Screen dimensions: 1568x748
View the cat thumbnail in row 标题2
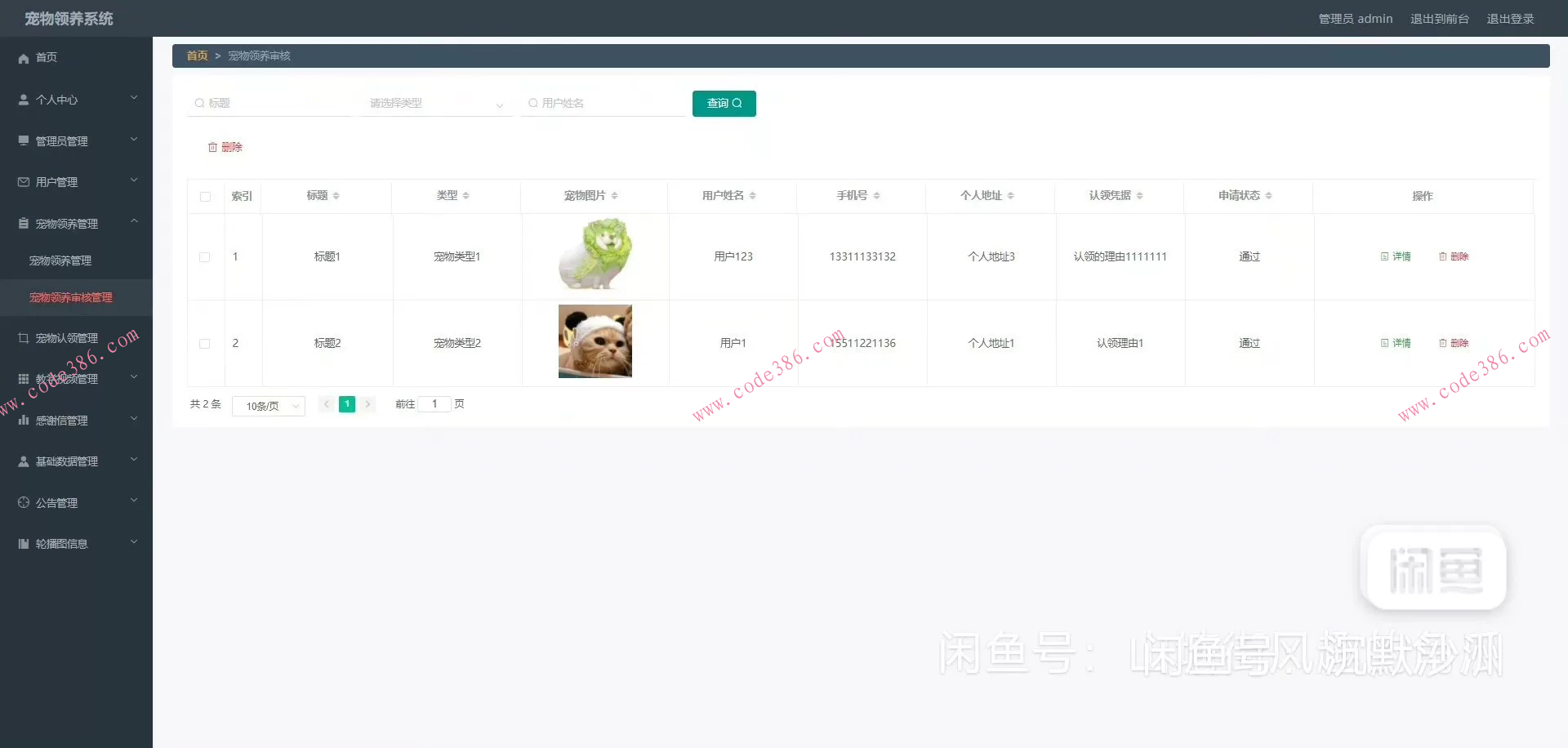[595, 341]
